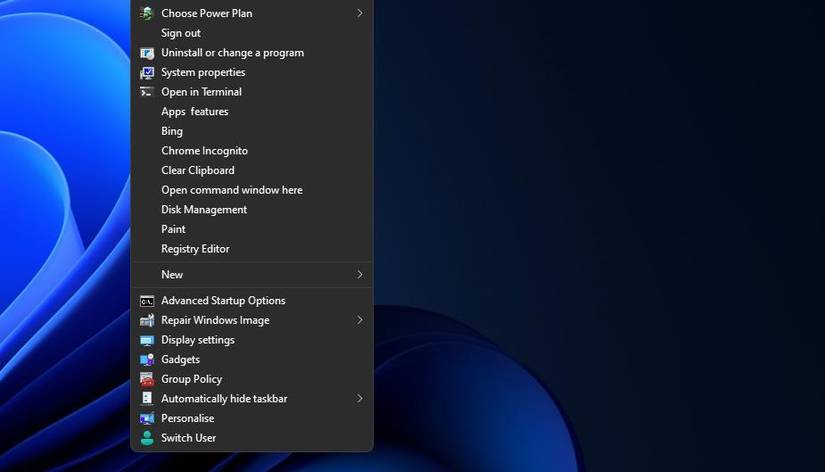Image resolution: width=825 pixels, height=472 pixels.
Task: Click the Switch User person icon
Action: (x=147, y=438)
